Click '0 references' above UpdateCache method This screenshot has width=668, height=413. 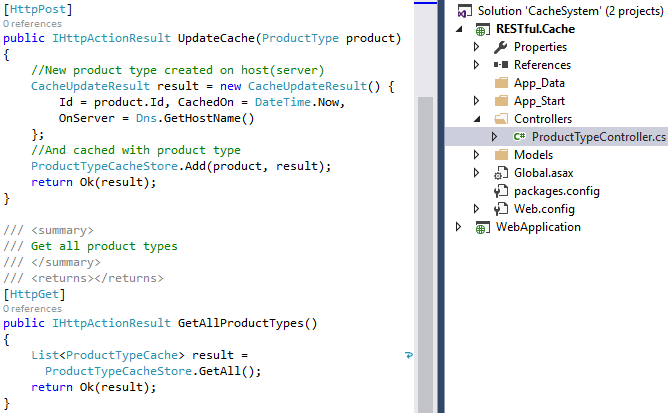tap(32, 24)
